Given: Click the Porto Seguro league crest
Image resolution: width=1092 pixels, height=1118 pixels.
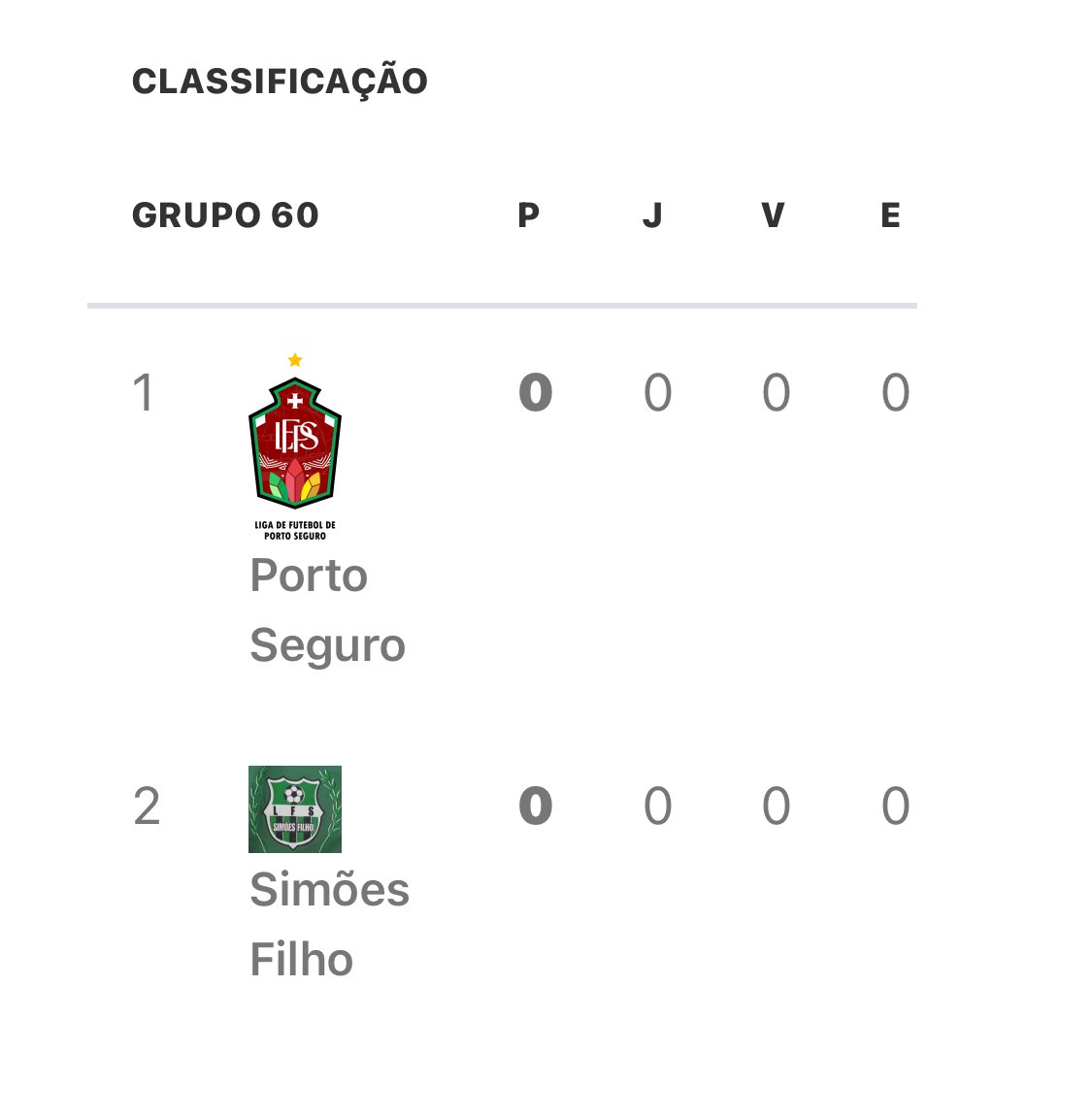Looking at the screenshot, I should 294,447.
